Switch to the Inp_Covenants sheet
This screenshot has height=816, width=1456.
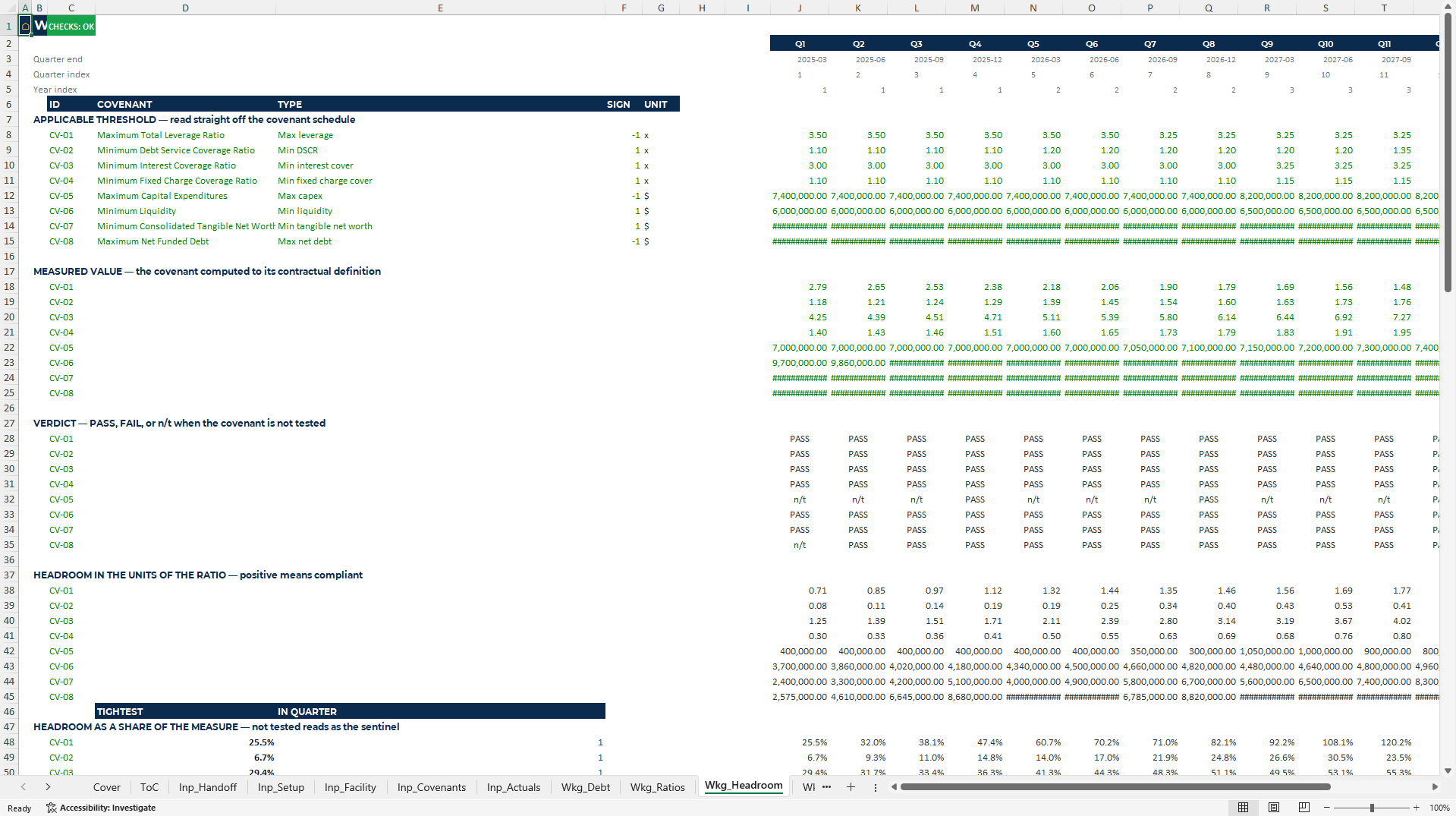432,787
